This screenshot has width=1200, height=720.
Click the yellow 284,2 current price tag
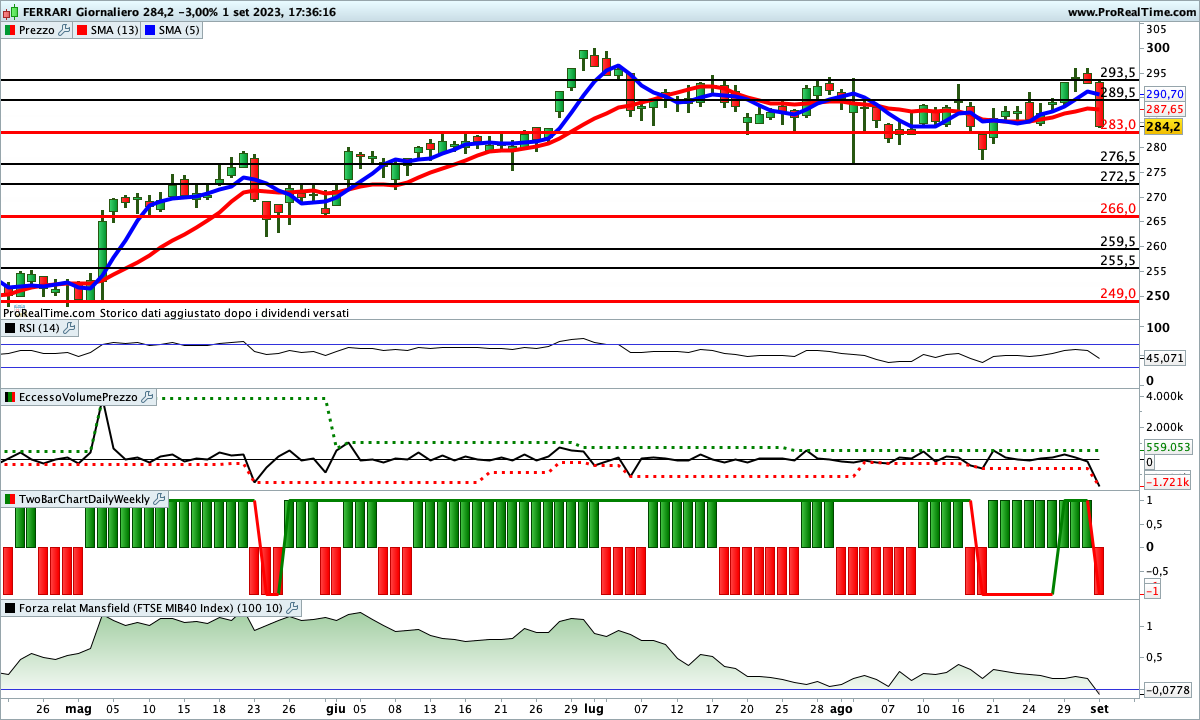[x=1164, y=127]
